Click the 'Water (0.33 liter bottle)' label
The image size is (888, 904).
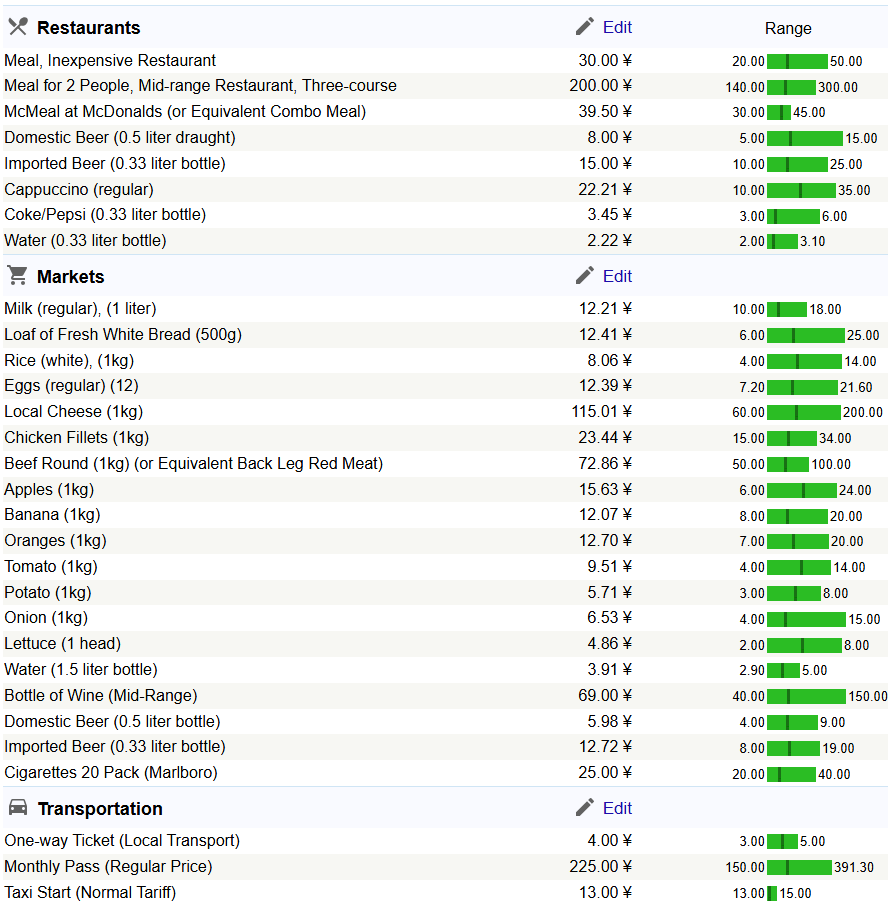(85, 240)
